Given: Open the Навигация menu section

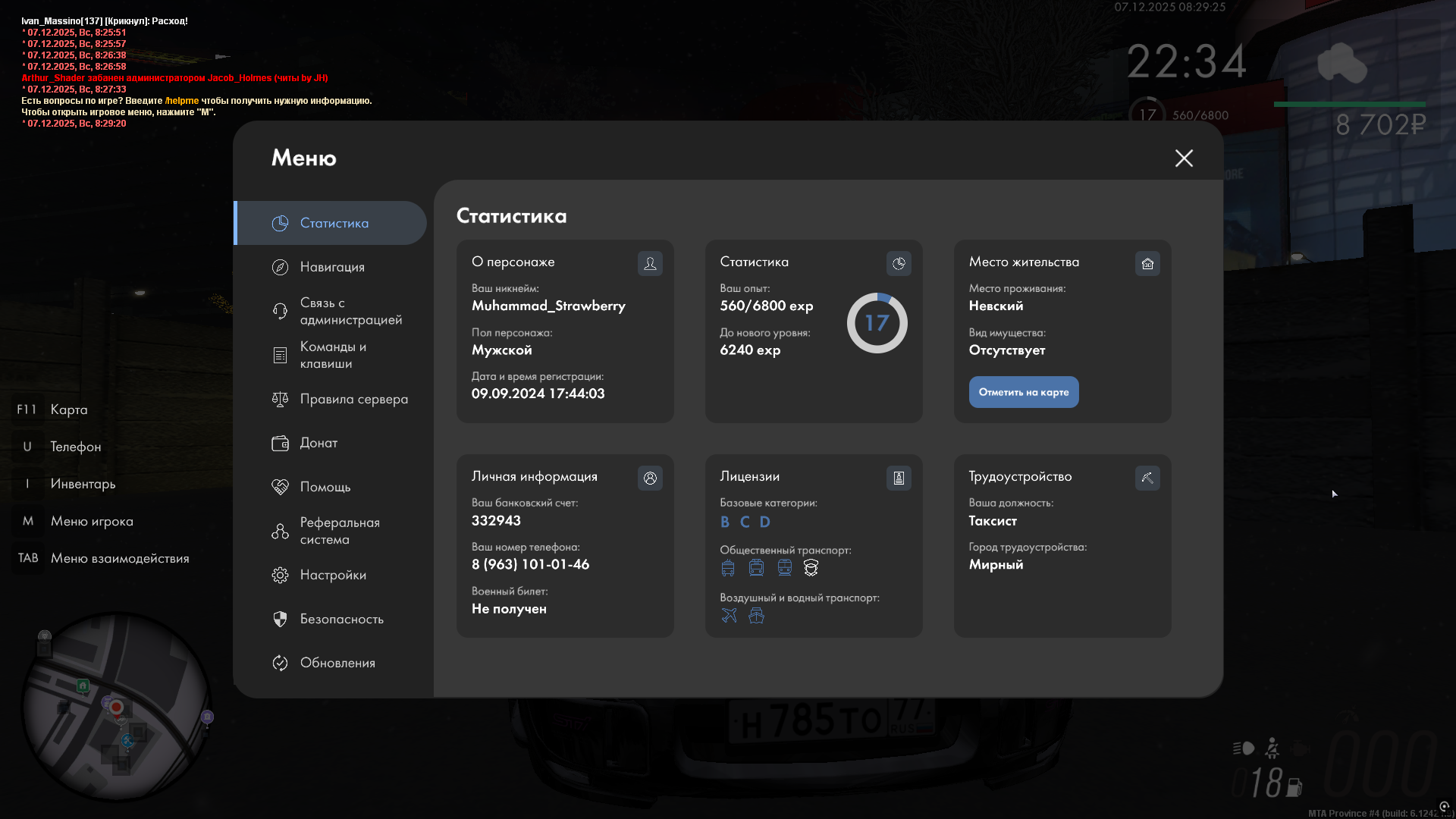Looking at the screenshot, I should (x=332, y=267).
